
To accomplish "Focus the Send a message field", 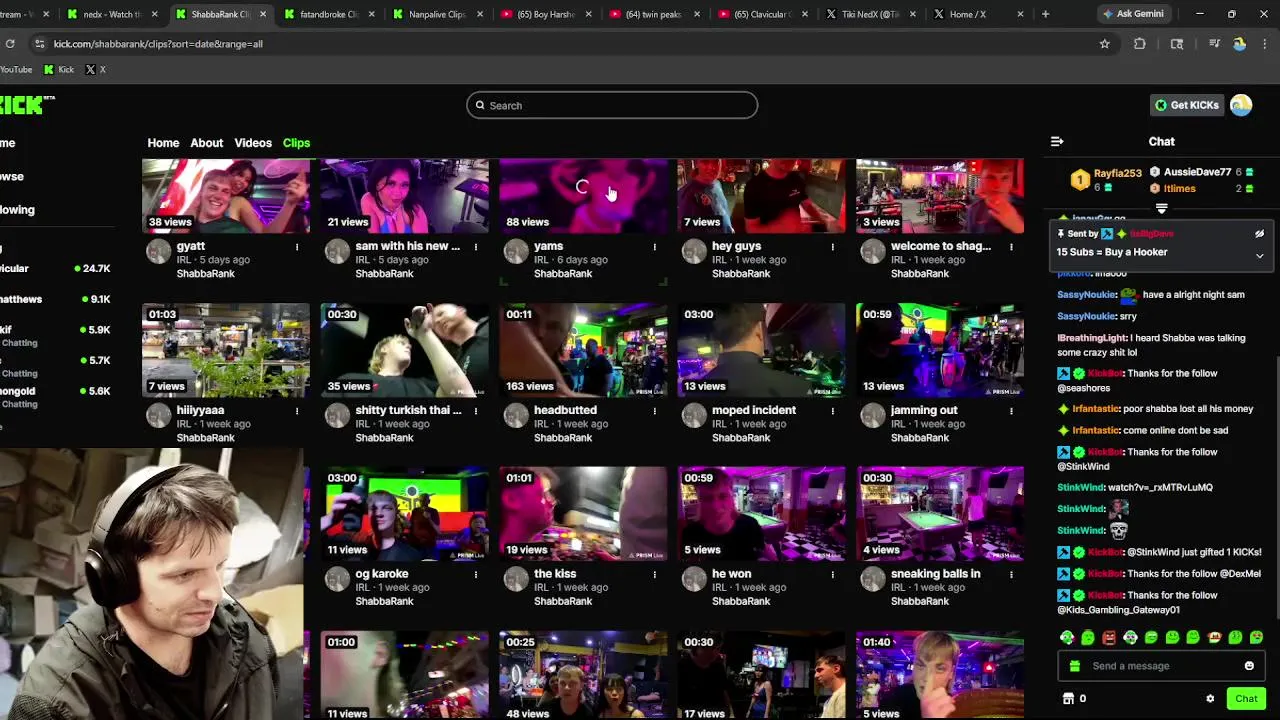I will pos(1161,666).
